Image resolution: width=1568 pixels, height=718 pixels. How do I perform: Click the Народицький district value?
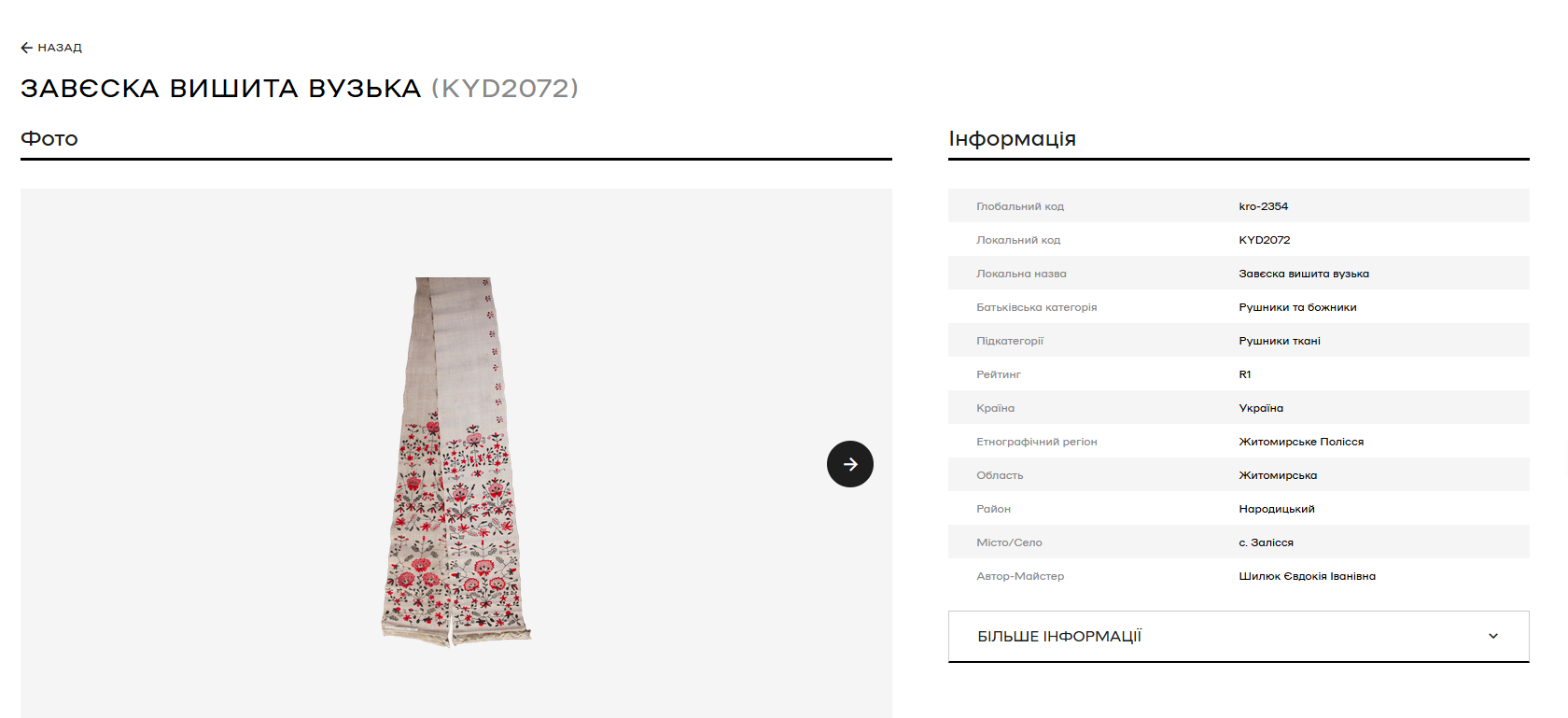(x=1277, y=509)
